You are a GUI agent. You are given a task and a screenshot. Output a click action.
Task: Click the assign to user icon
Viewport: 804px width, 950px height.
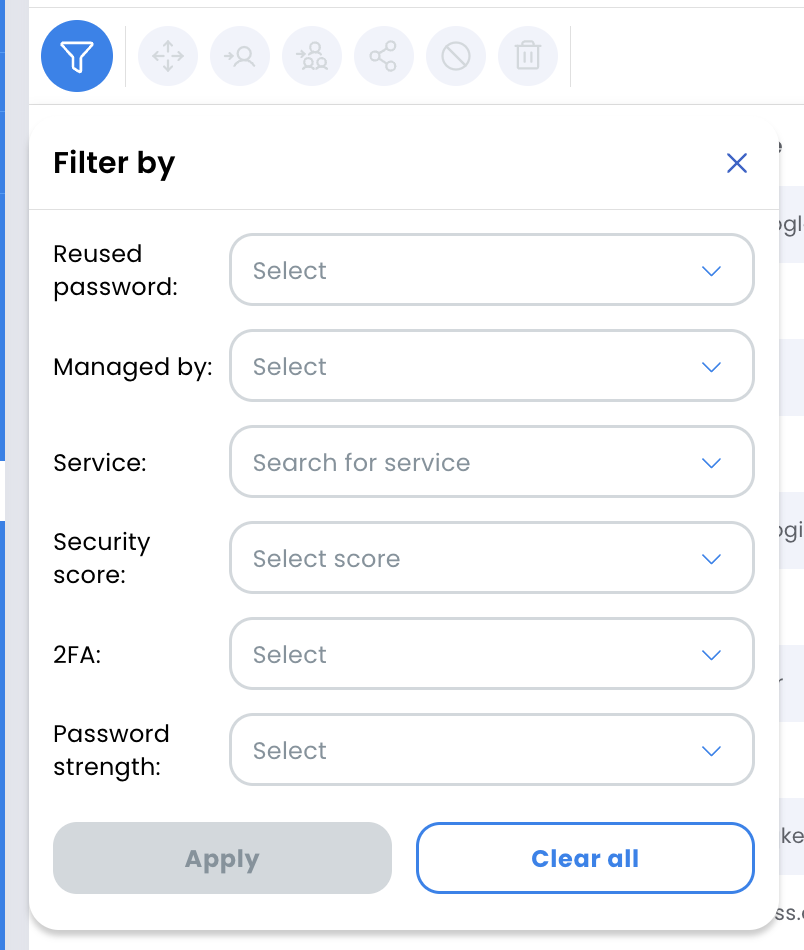[240, 56]
